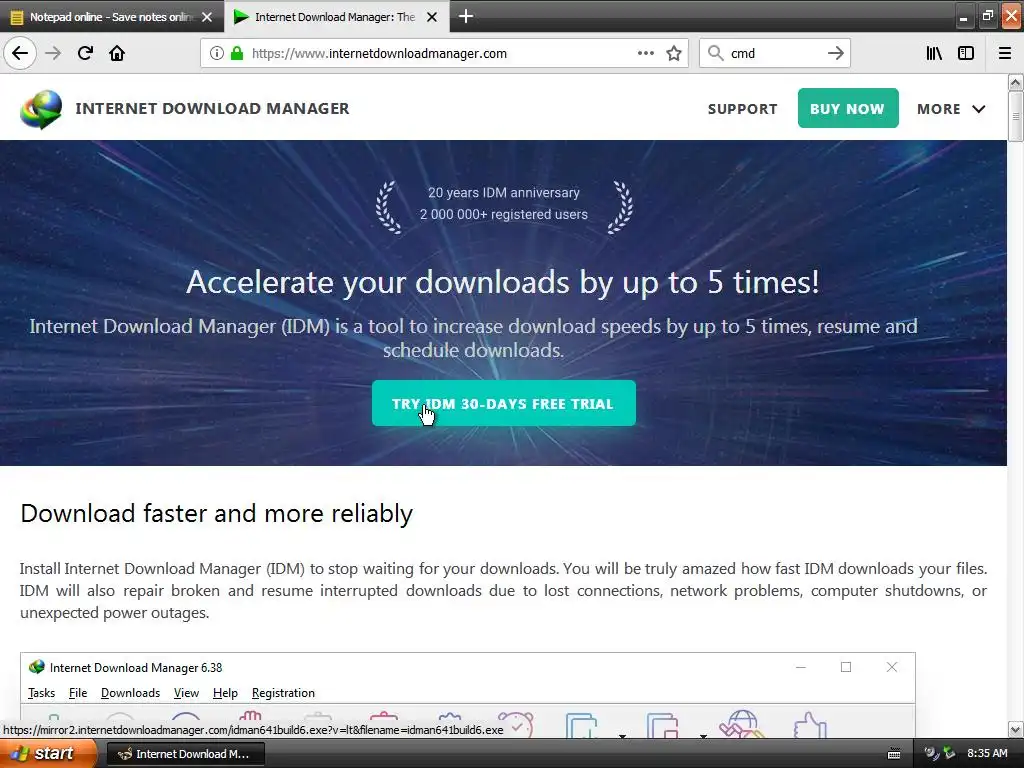Click the search magnifier icon
1024x768 pixels.
click(x=716, y=54)
